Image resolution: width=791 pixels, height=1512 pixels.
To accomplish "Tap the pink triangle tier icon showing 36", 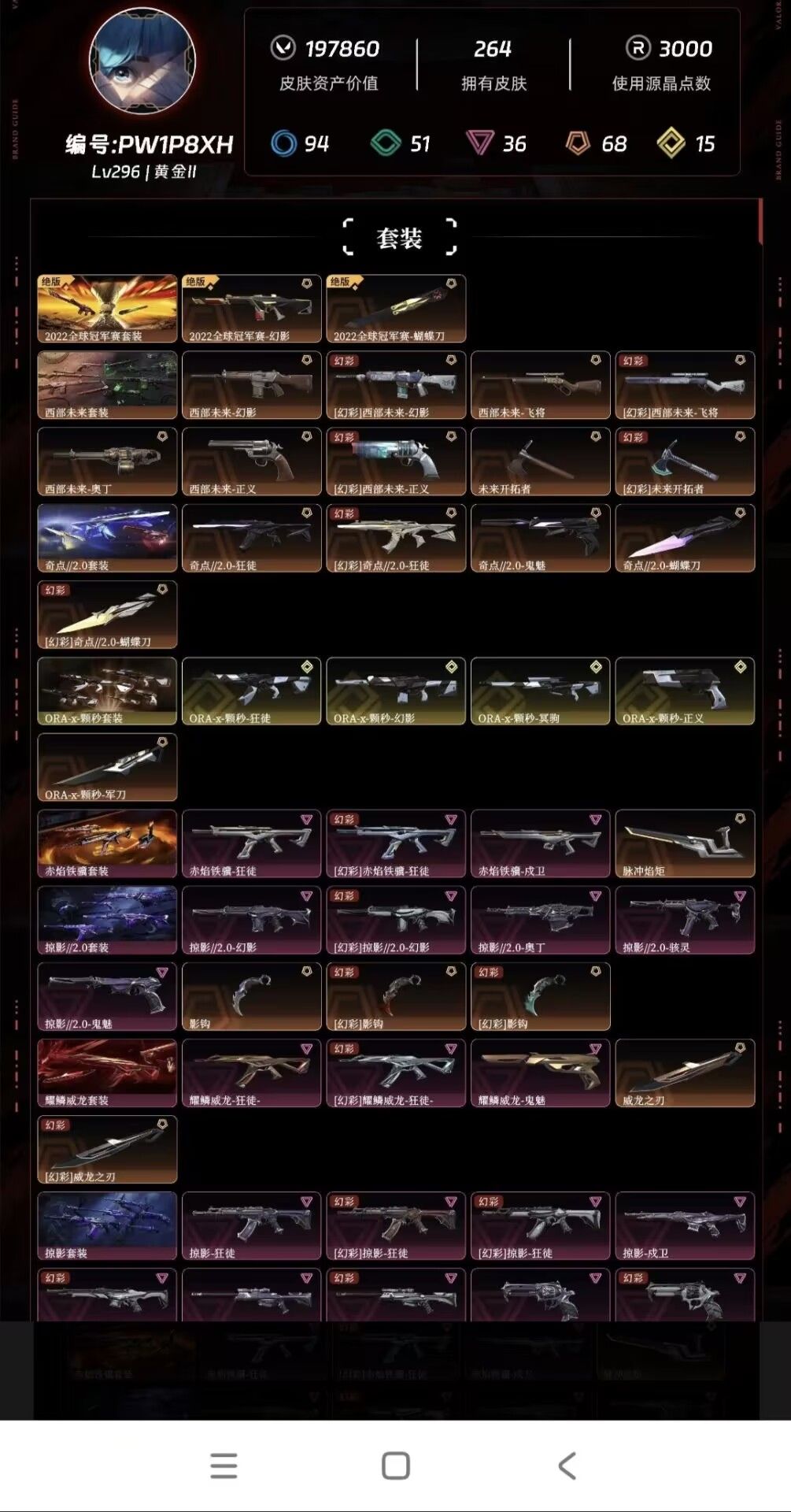I will 479,143.
